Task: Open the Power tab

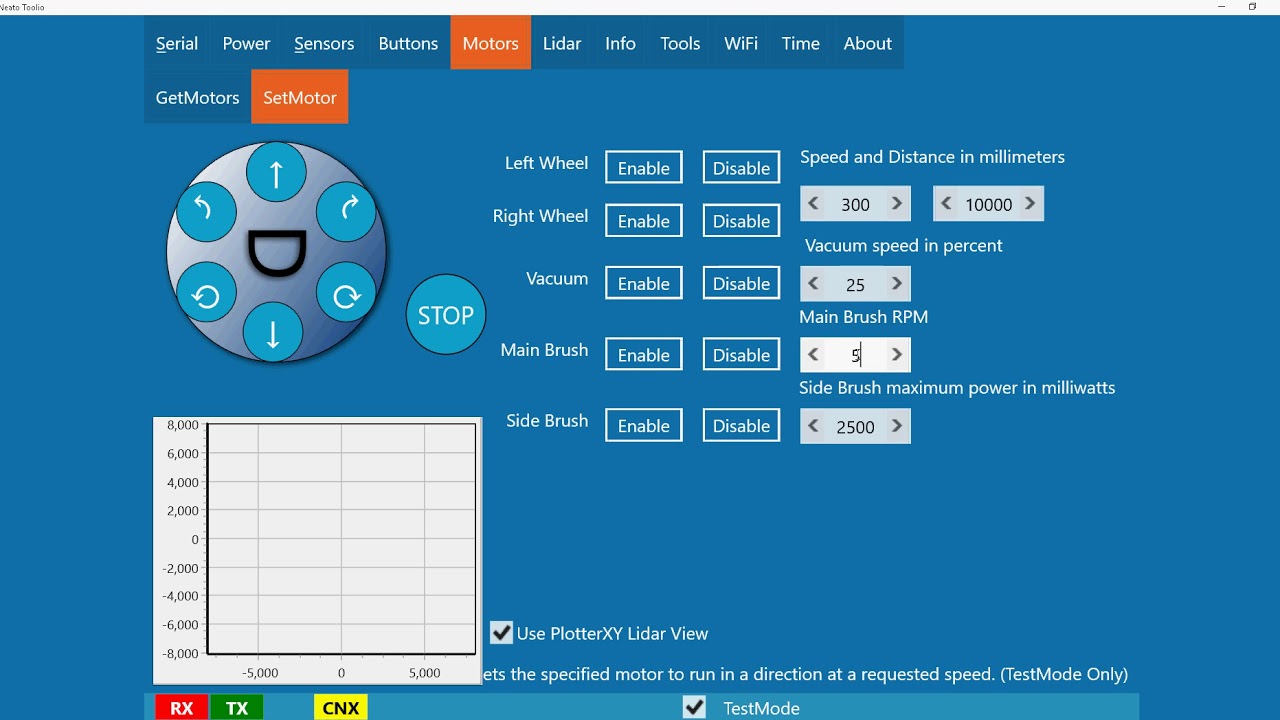Action: coord(246,43)
